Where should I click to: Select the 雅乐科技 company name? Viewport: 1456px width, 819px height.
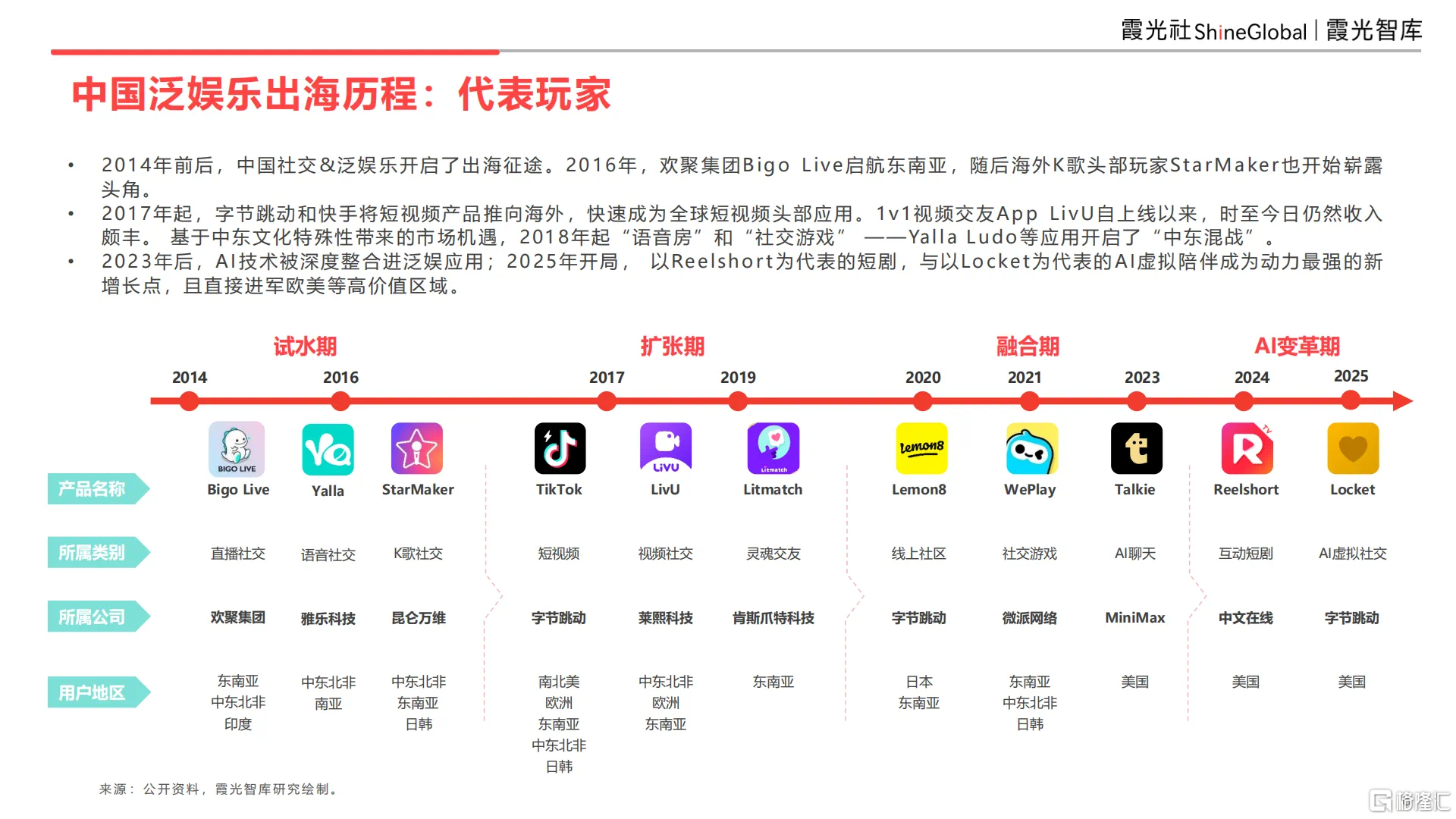tap(328, 619)
